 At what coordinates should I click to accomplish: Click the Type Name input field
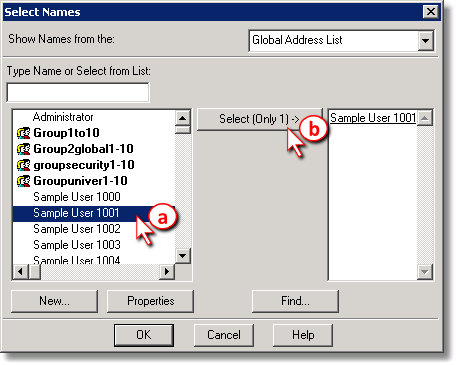click(x=78, y=92)
